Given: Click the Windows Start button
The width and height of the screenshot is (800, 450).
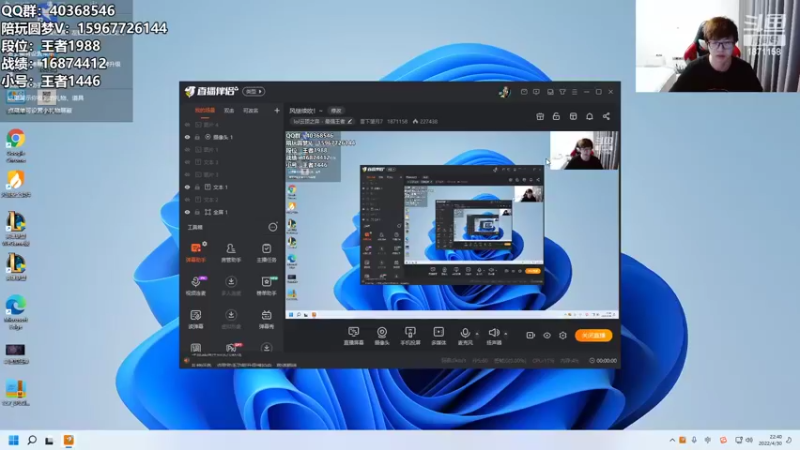Looking at the screenshot, I should pyautogui.click(x=14, y=440).
